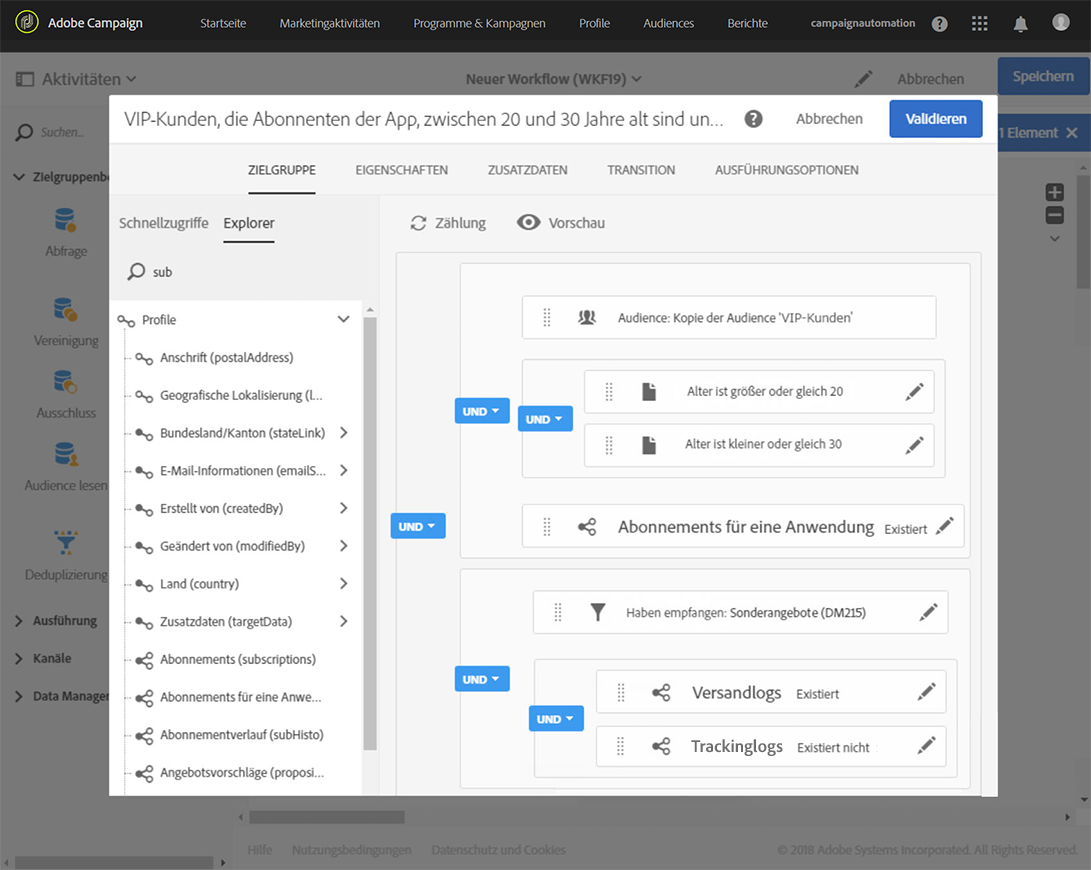Screen dimensions: 1091x870
Task: Click the Ausschluss activity icon
Action: tap(65, 381)
